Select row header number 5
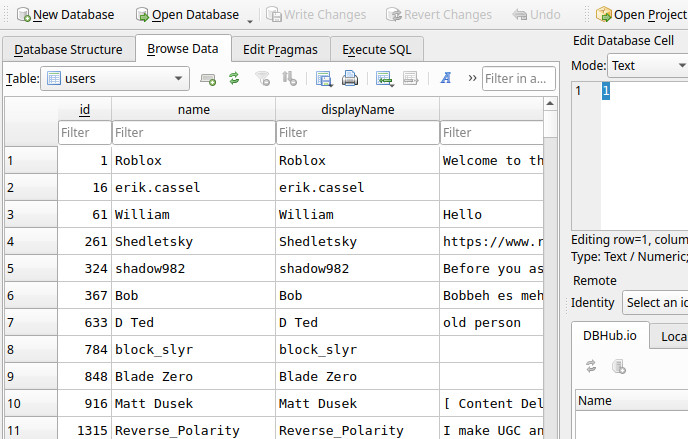Screen dimensions: 688x439 [x=31, y=268]
